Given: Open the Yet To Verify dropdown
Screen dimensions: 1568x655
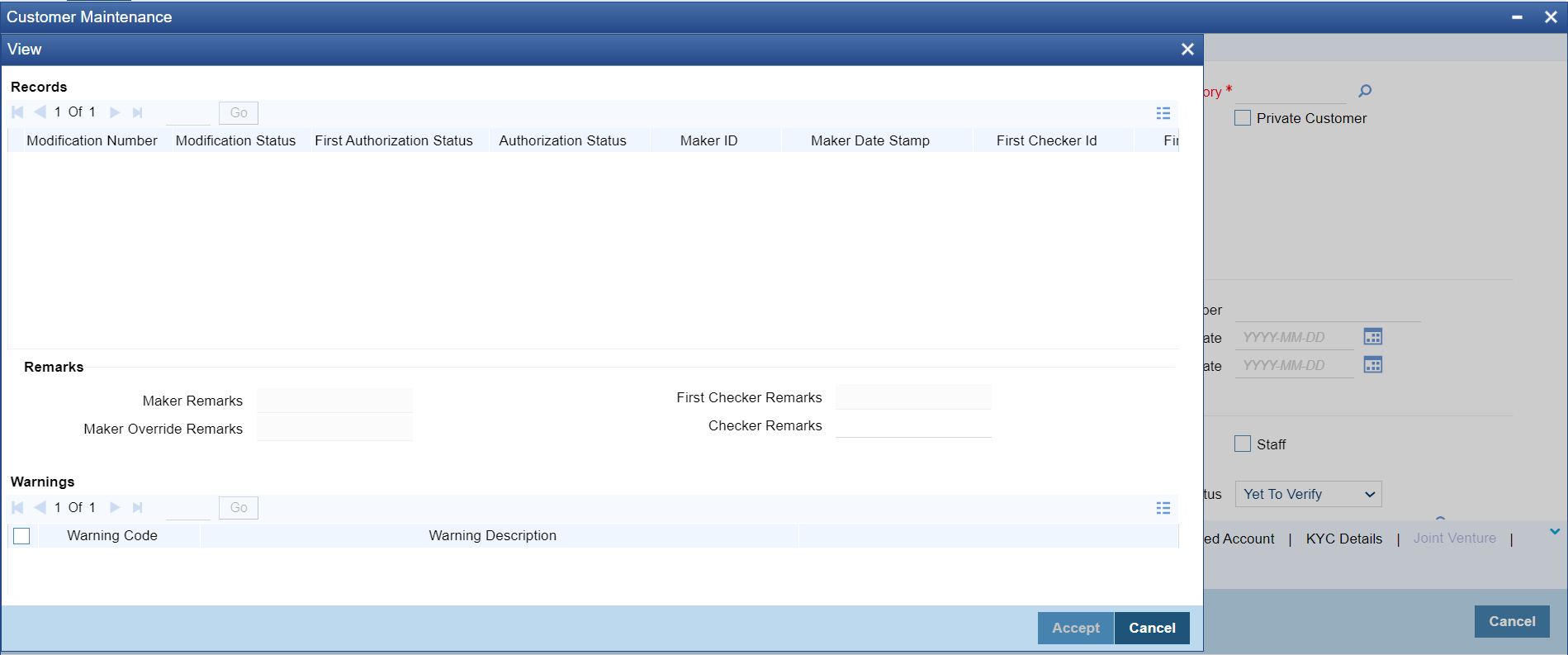Looking at the screenshot, I should coord(1308,494).
